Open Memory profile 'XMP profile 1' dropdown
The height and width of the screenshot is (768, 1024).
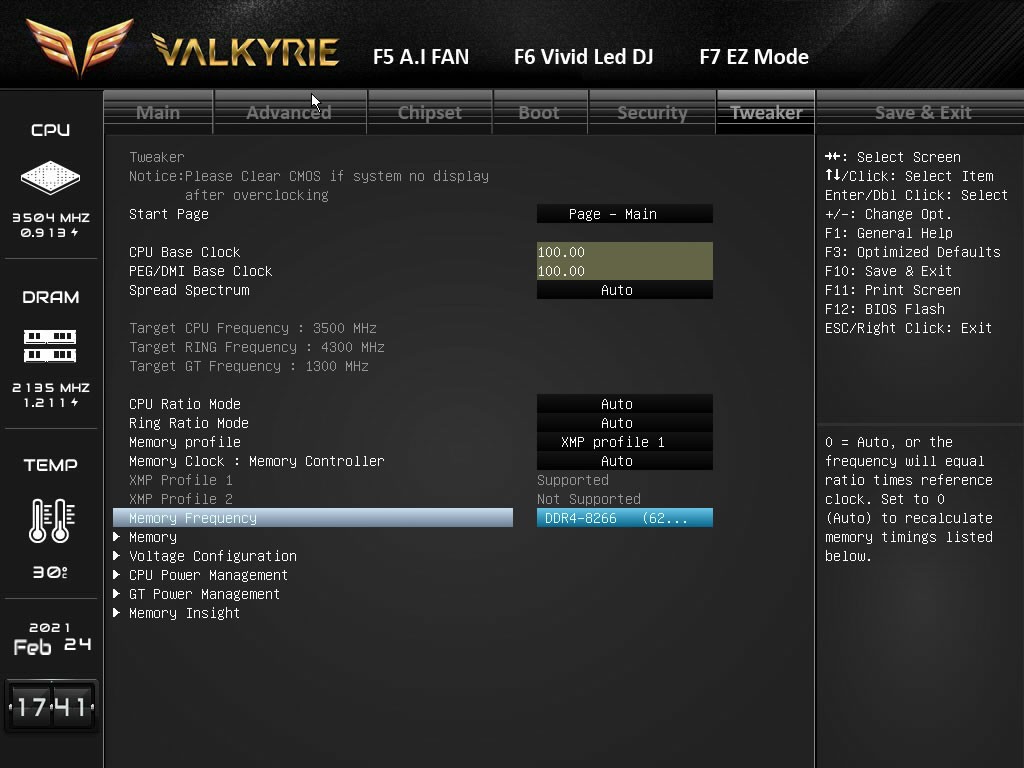624,442
